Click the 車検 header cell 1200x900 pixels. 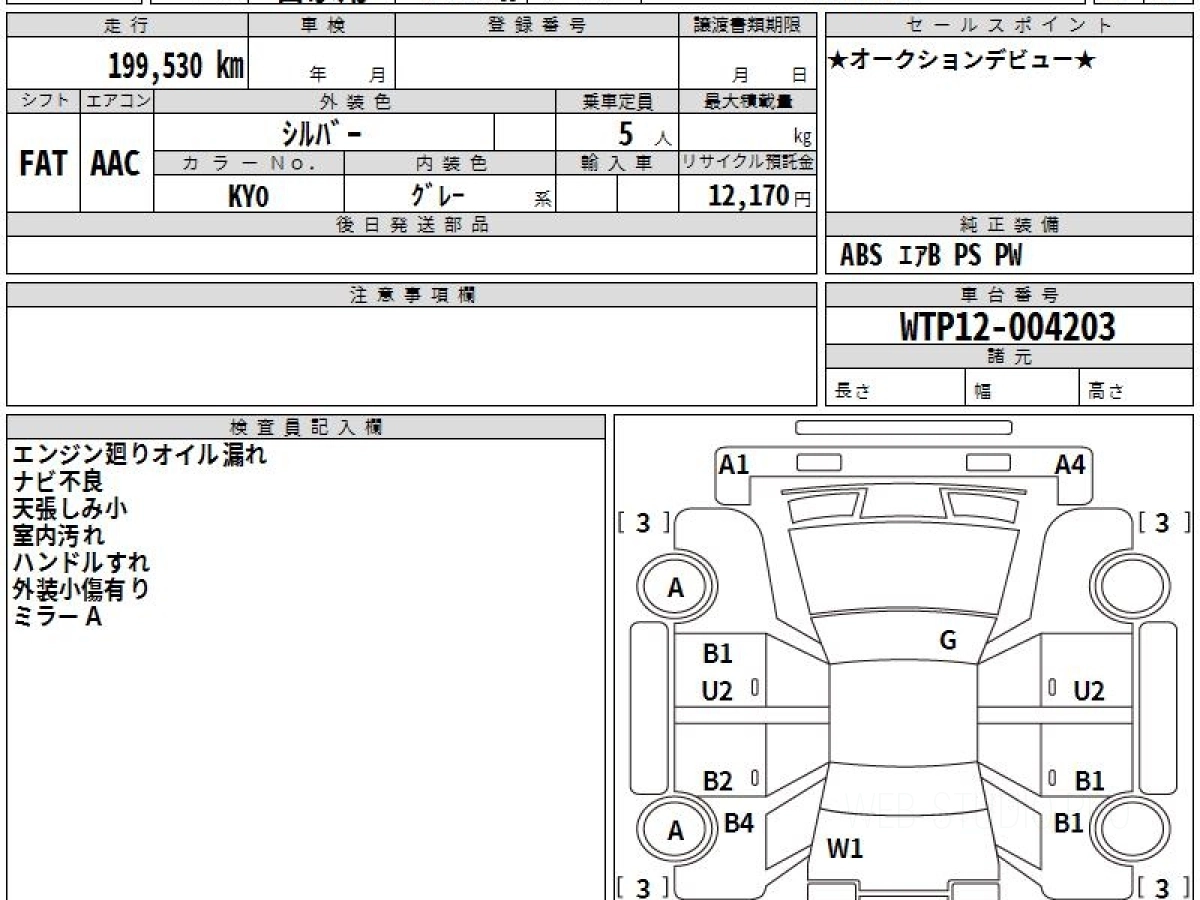click(322, 25)
